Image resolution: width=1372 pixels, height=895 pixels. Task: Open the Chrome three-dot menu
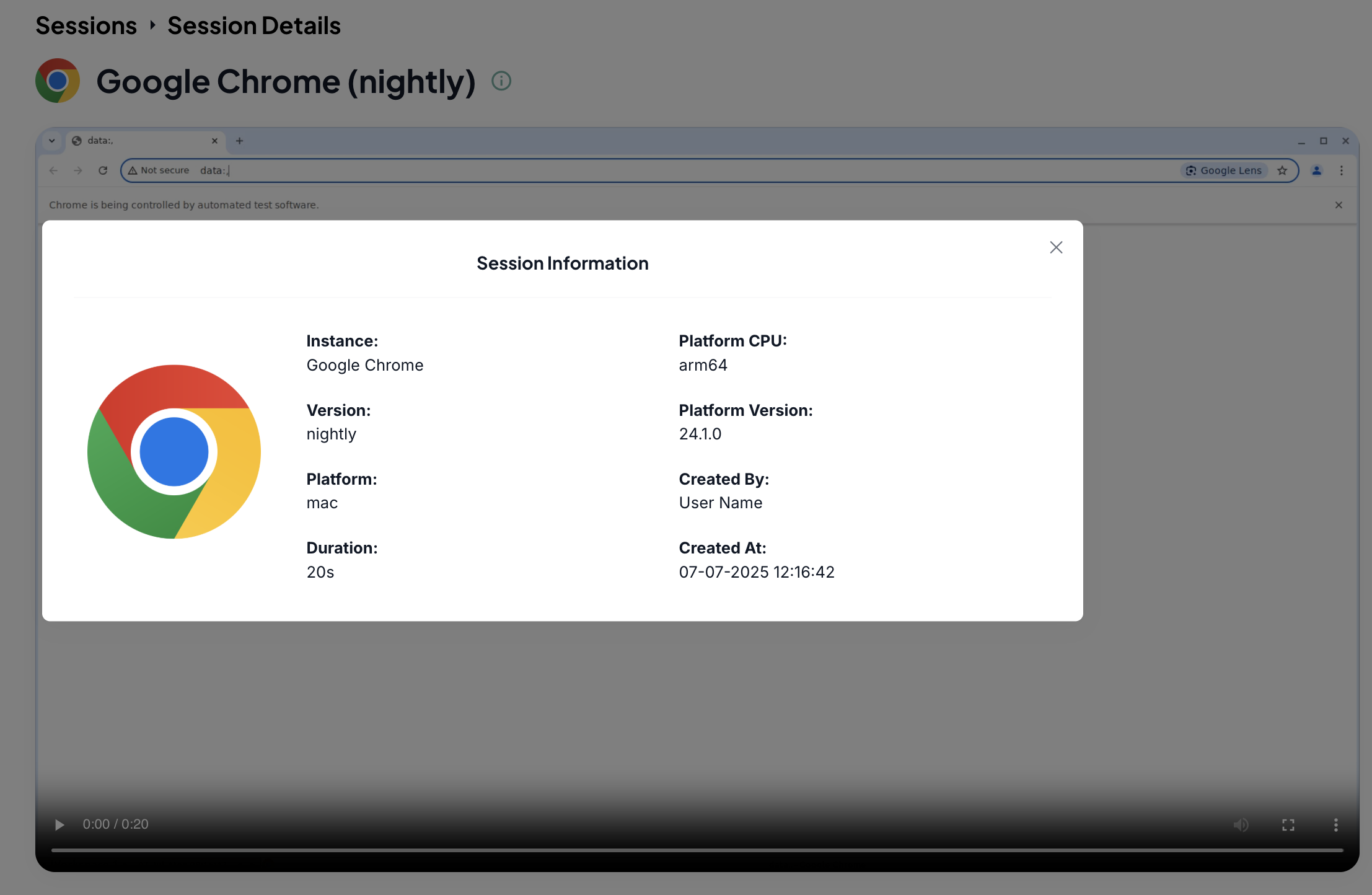pos(1342,170)
